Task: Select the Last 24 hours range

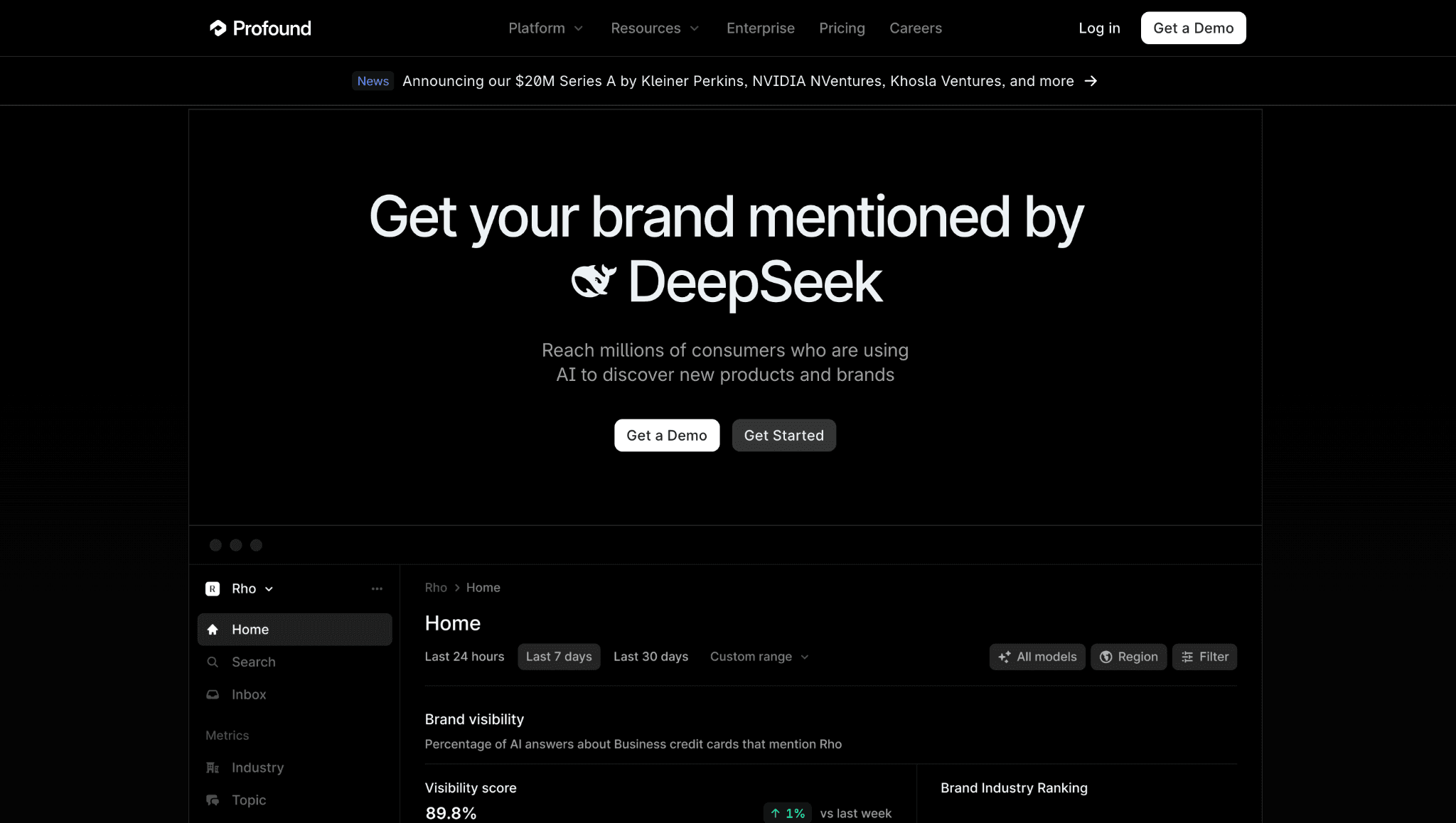Action: 464,657
